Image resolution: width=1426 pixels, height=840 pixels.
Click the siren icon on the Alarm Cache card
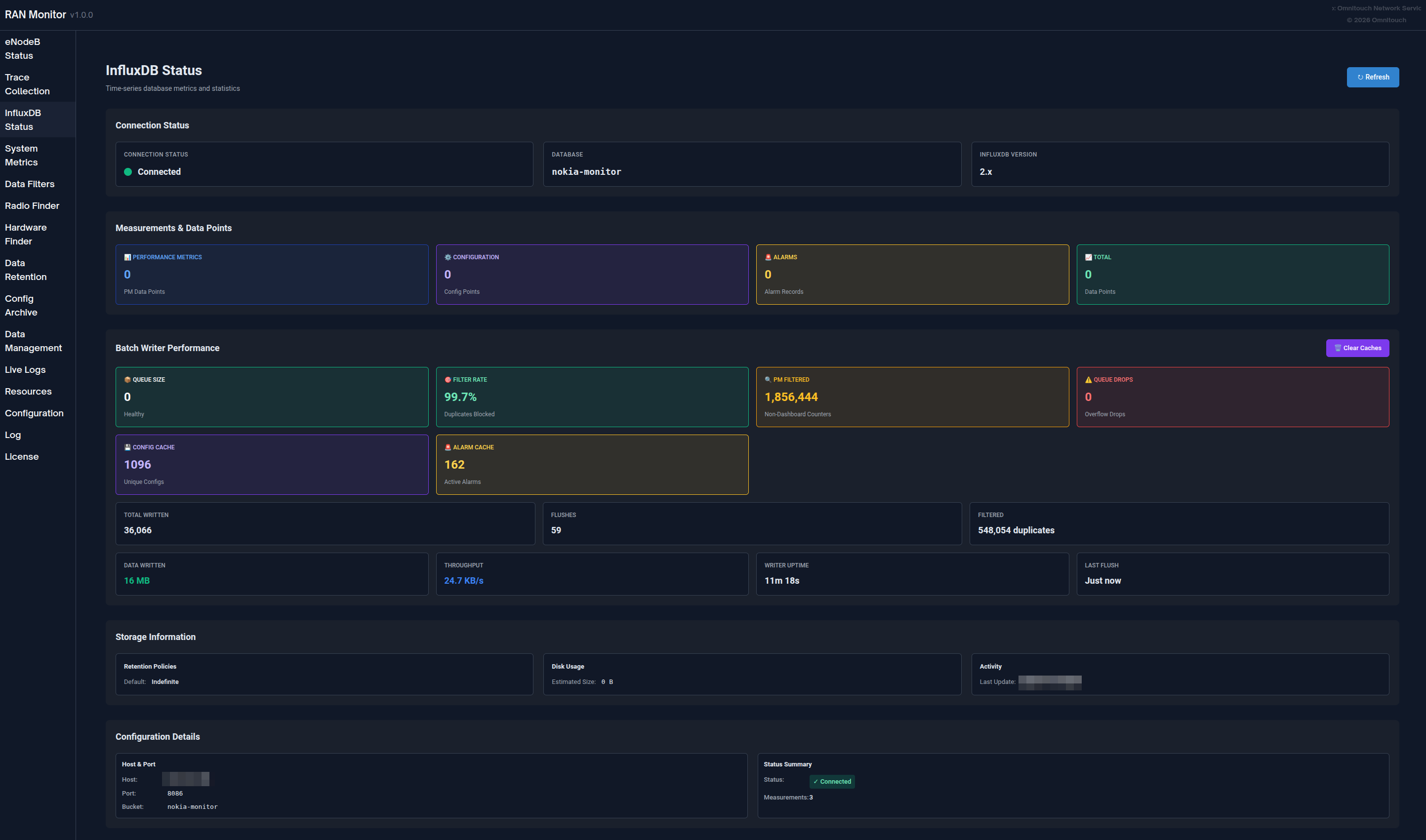[x=448, y=447]
